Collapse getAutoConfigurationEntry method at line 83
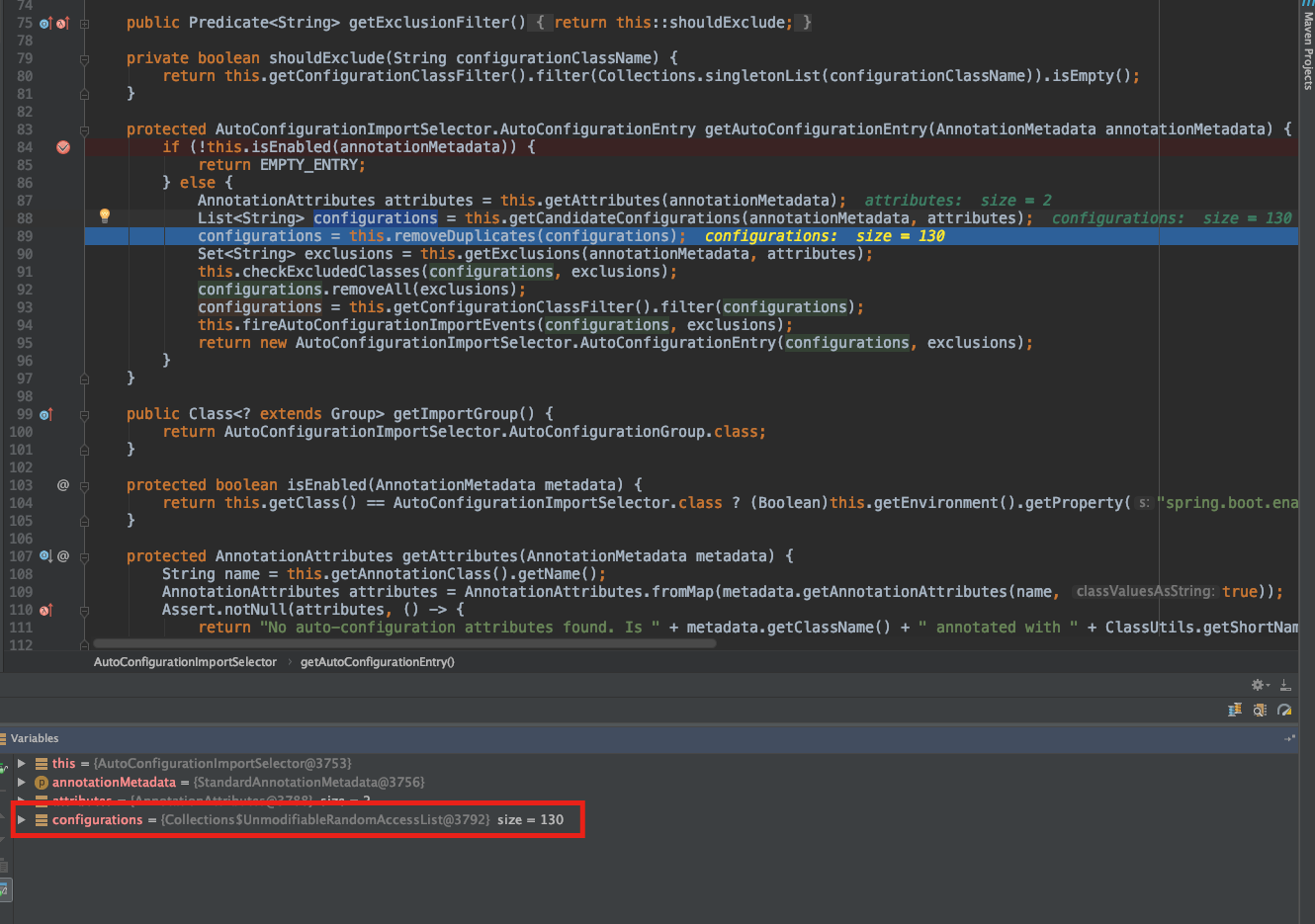The image size is (1315, 924). click(x=84, y=129)
